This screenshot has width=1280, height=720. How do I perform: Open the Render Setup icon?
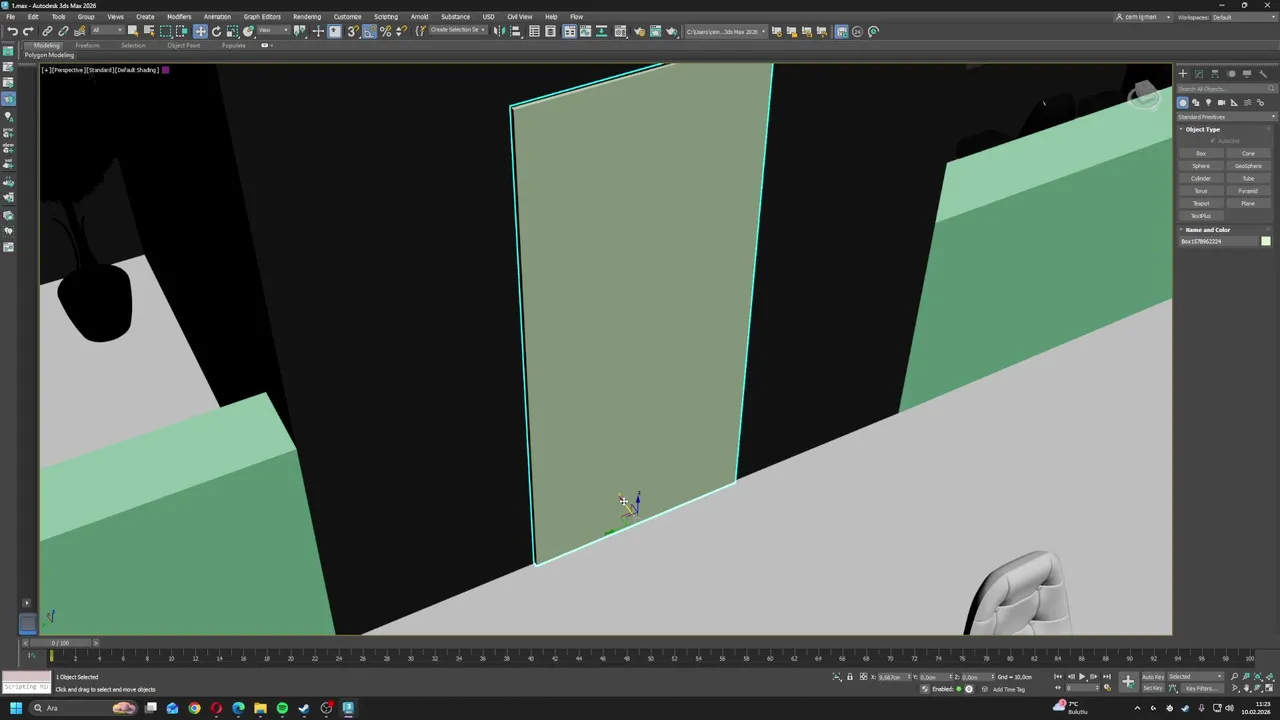coord(639,31)
